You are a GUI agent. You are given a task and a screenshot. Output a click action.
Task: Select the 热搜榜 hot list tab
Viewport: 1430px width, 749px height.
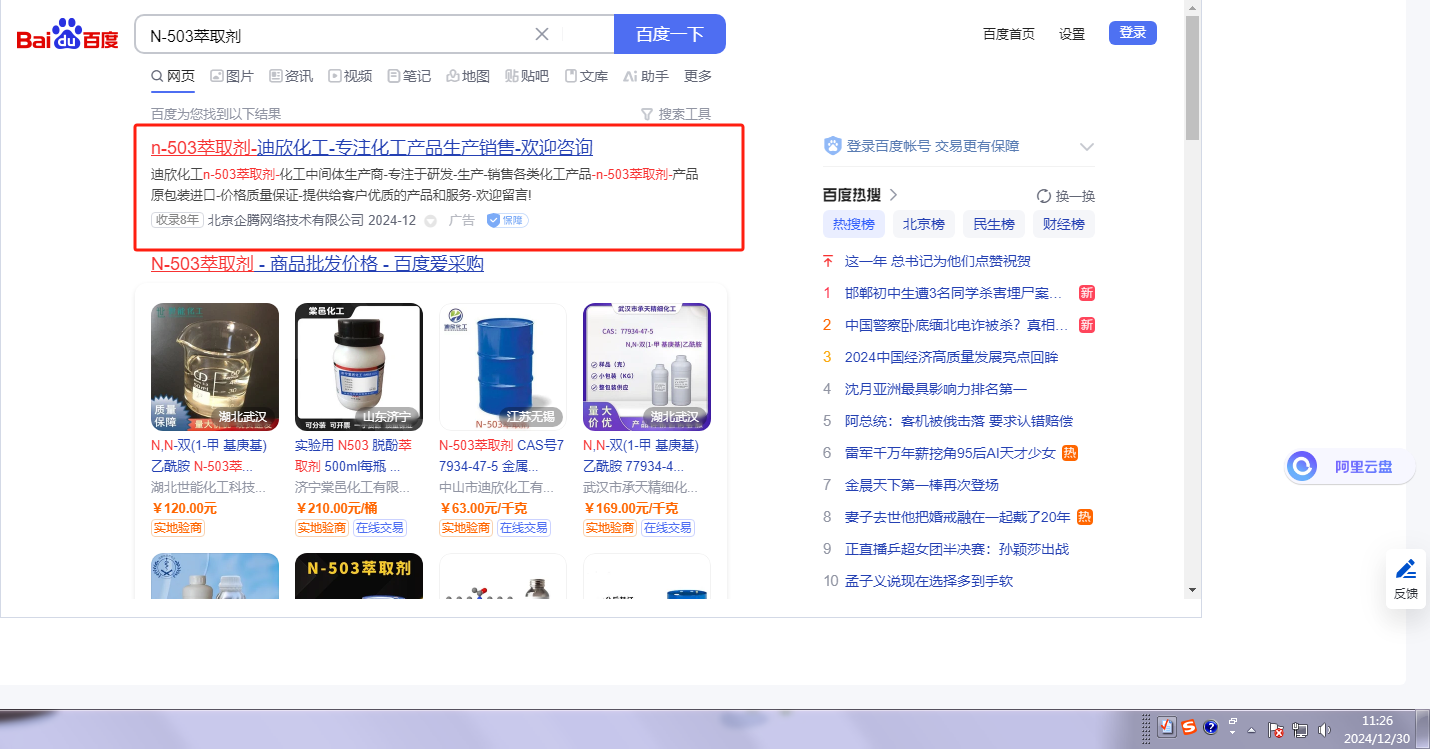pos(854,224)
